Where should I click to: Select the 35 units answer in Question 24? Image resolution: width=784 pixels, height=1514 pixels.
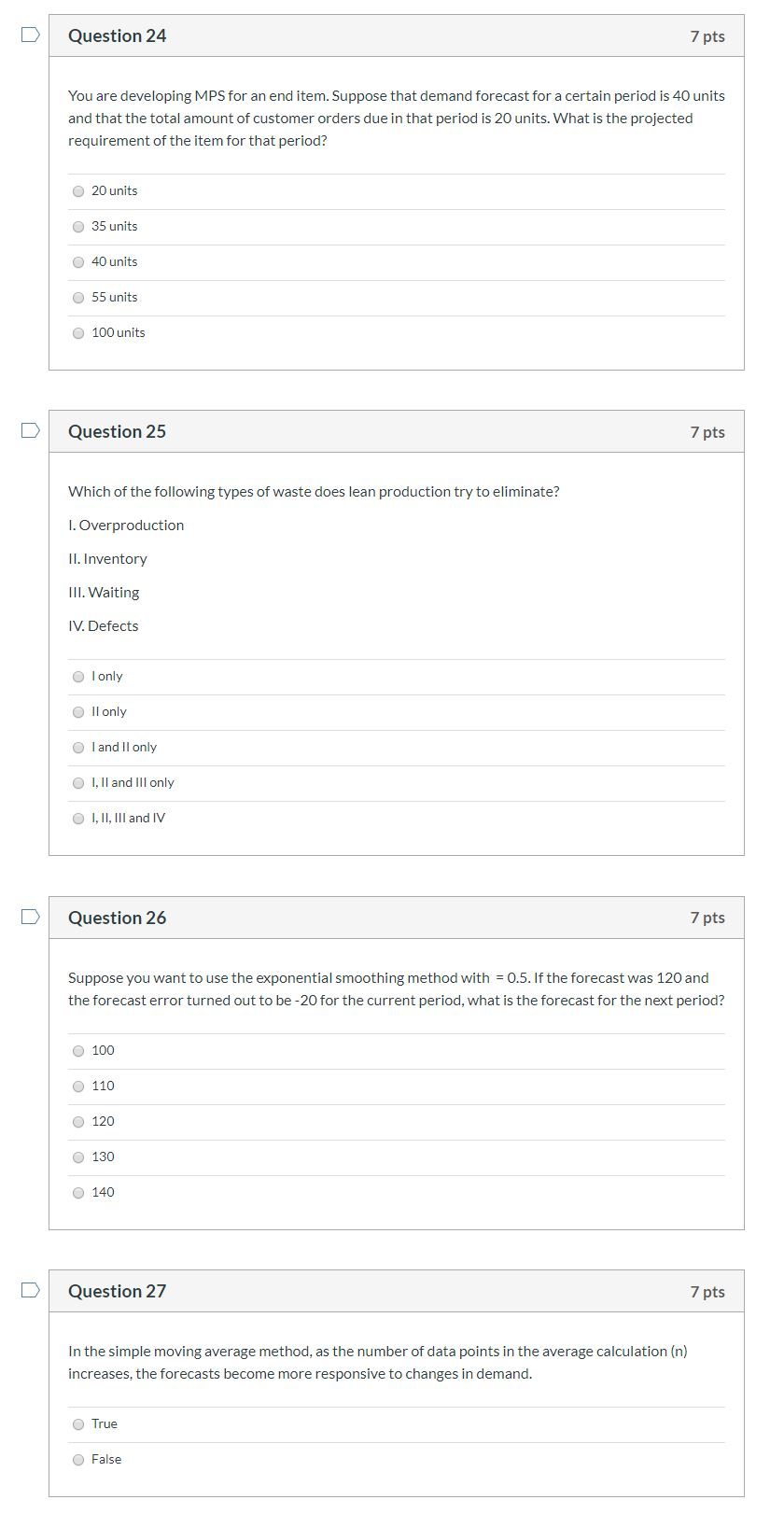pyautogui.click(x=78, y=226)
